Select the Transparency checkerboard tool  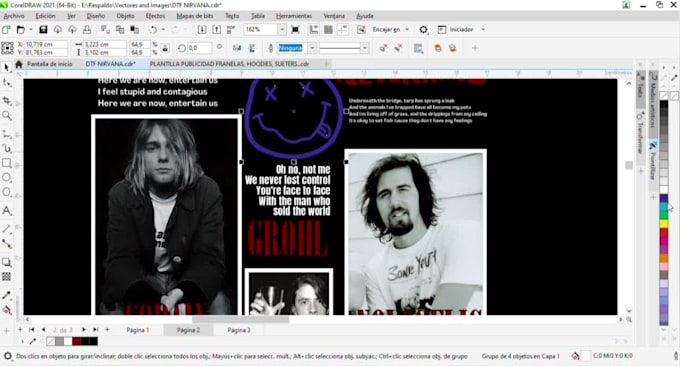tap(7, 276)
